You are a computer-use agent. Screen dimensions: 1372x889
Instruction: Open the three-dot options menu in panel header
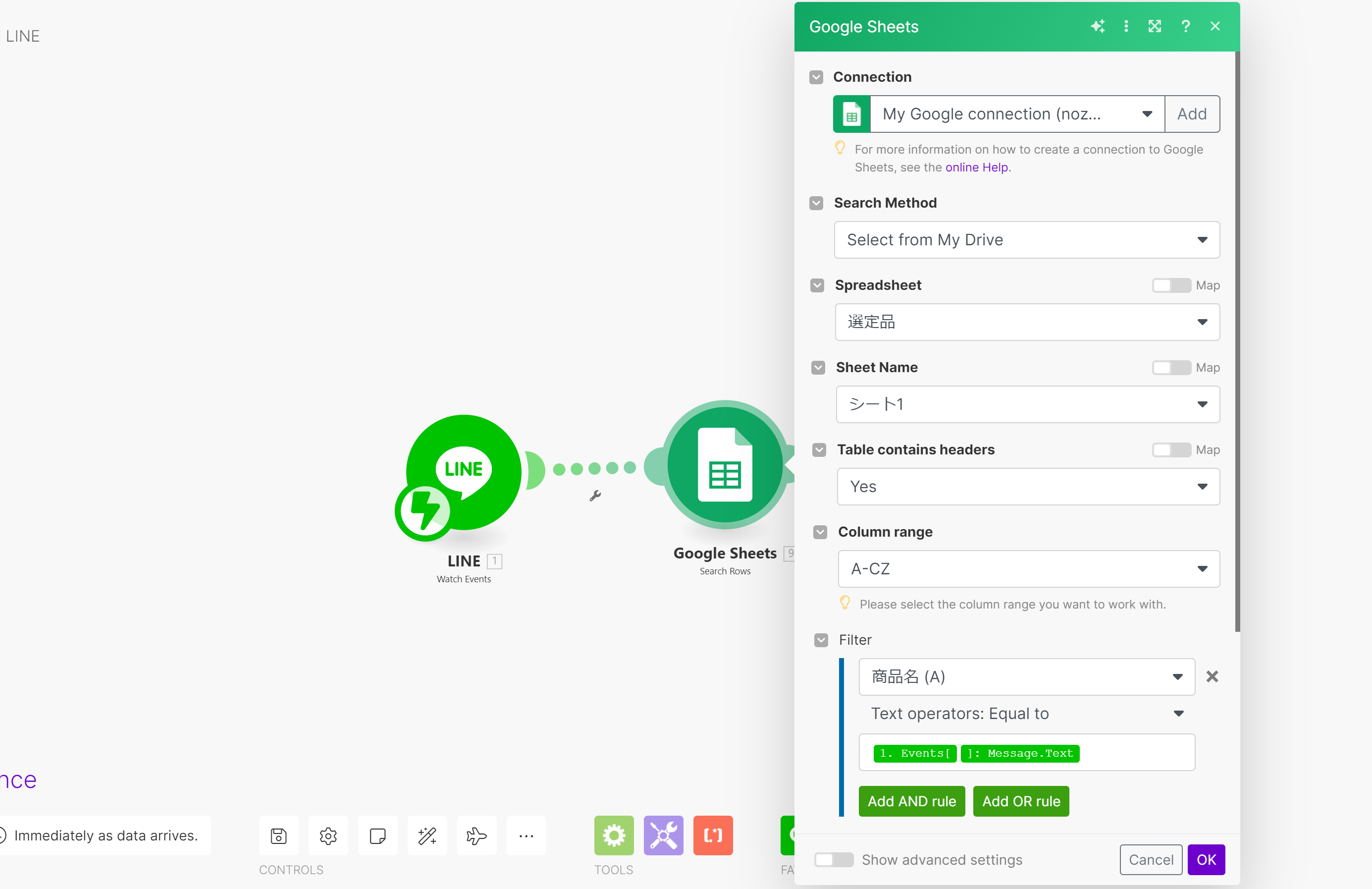pyautogui.click(x=1126, y=27)
